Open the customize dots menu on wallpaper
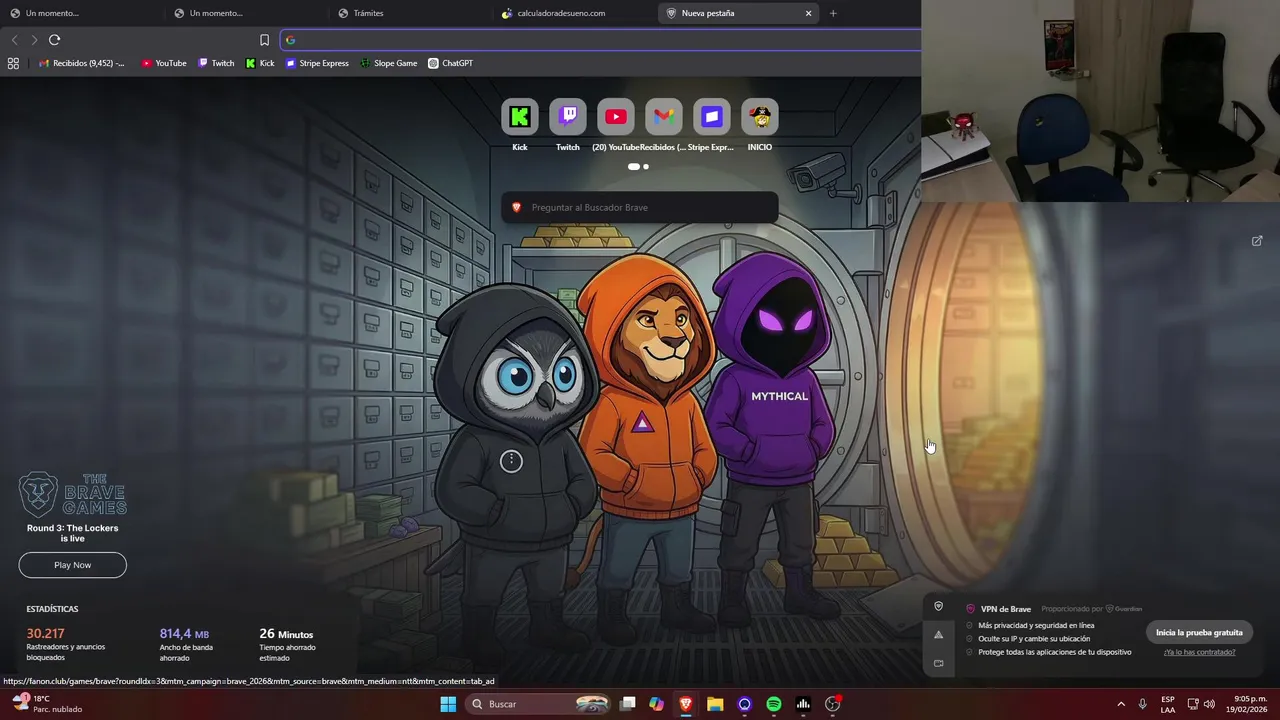 [x=511, y=461]
